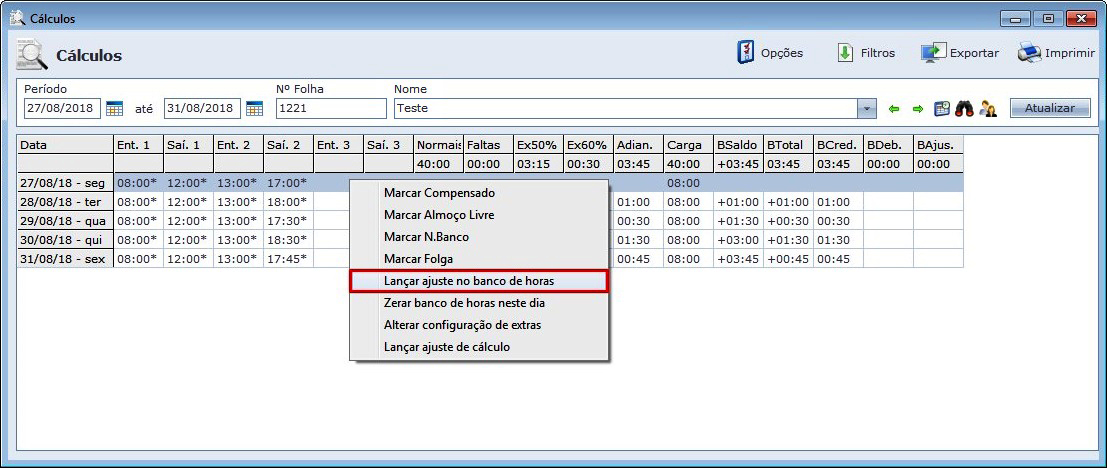Open the Opções toolbar icon
1107x468 pixels.
745,53
